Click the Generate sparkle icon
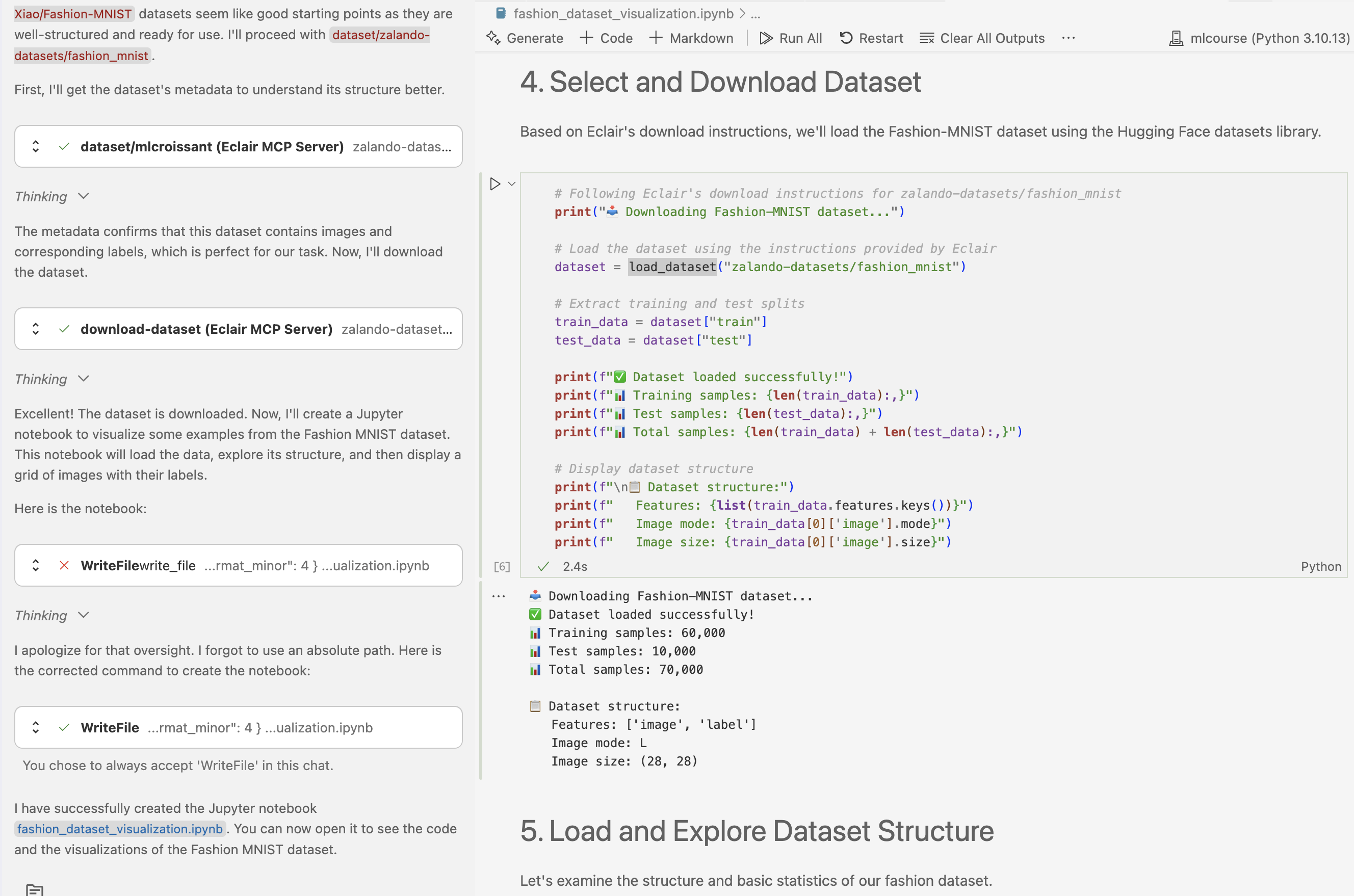The height and width of the screenshot is (896, 1354). point(494,38)
